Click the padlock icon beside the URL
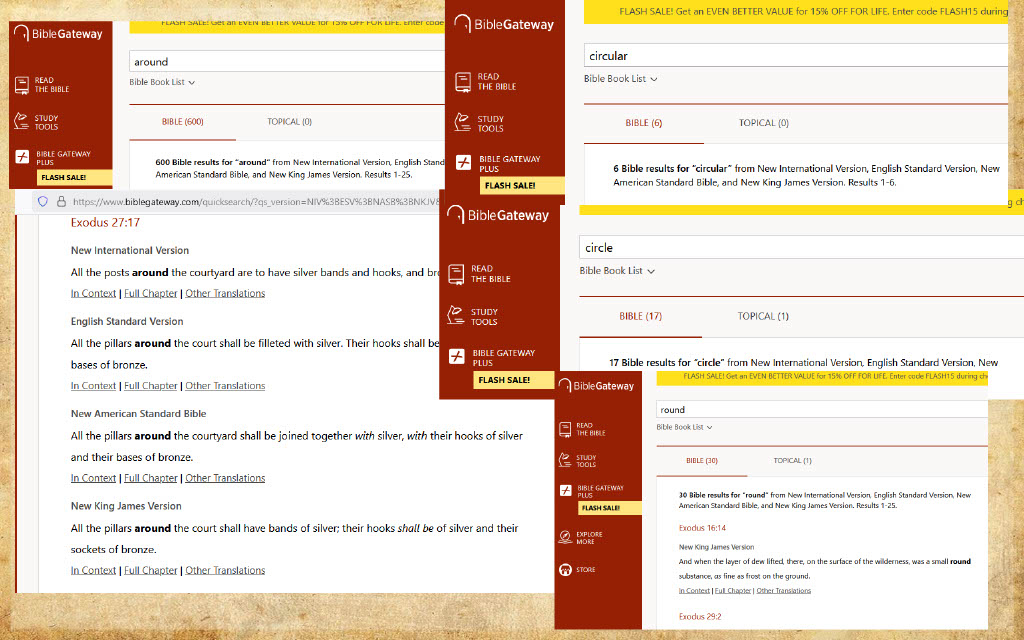 [59, 201]
